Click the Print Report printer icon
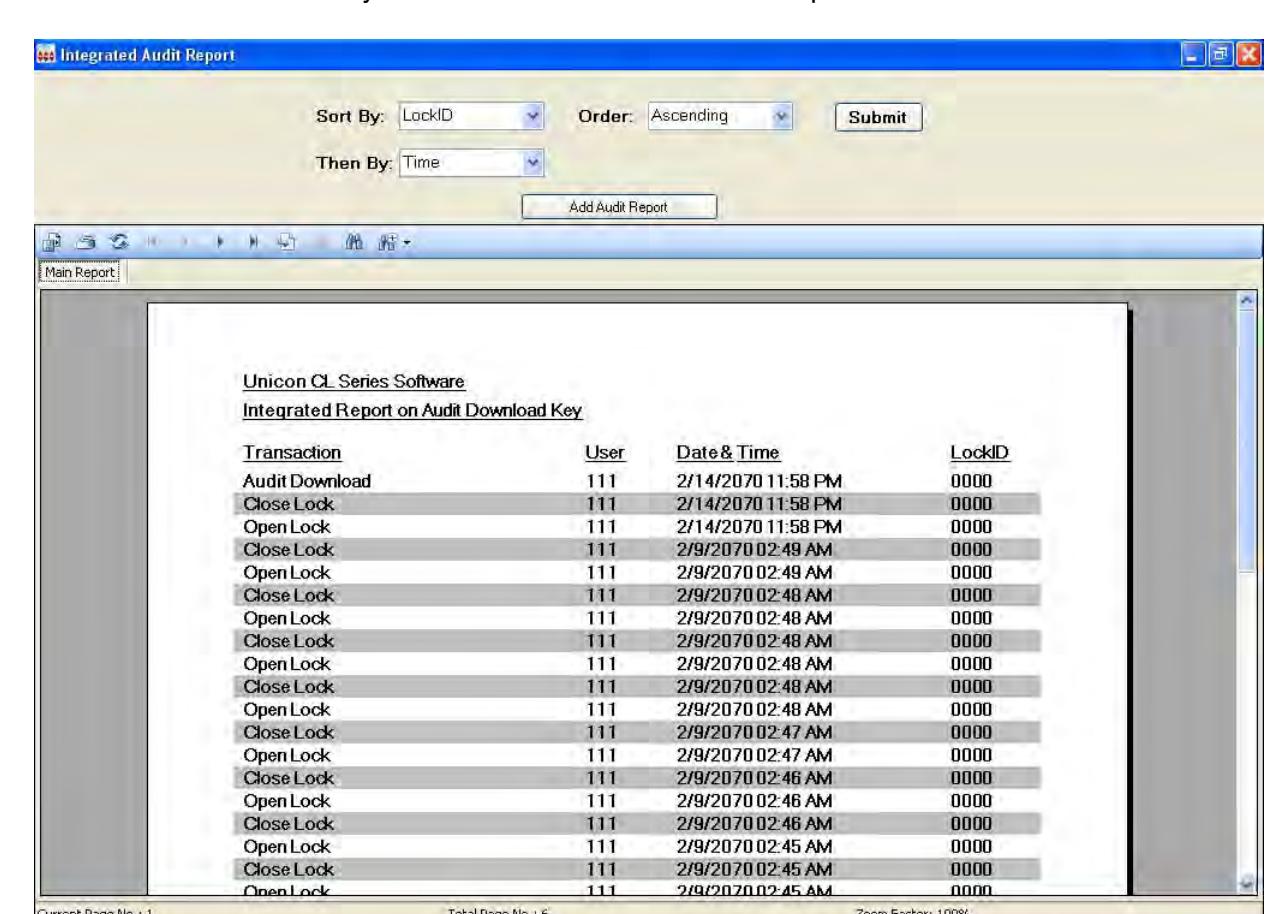The image size is (1288, 914). point(86,241)
